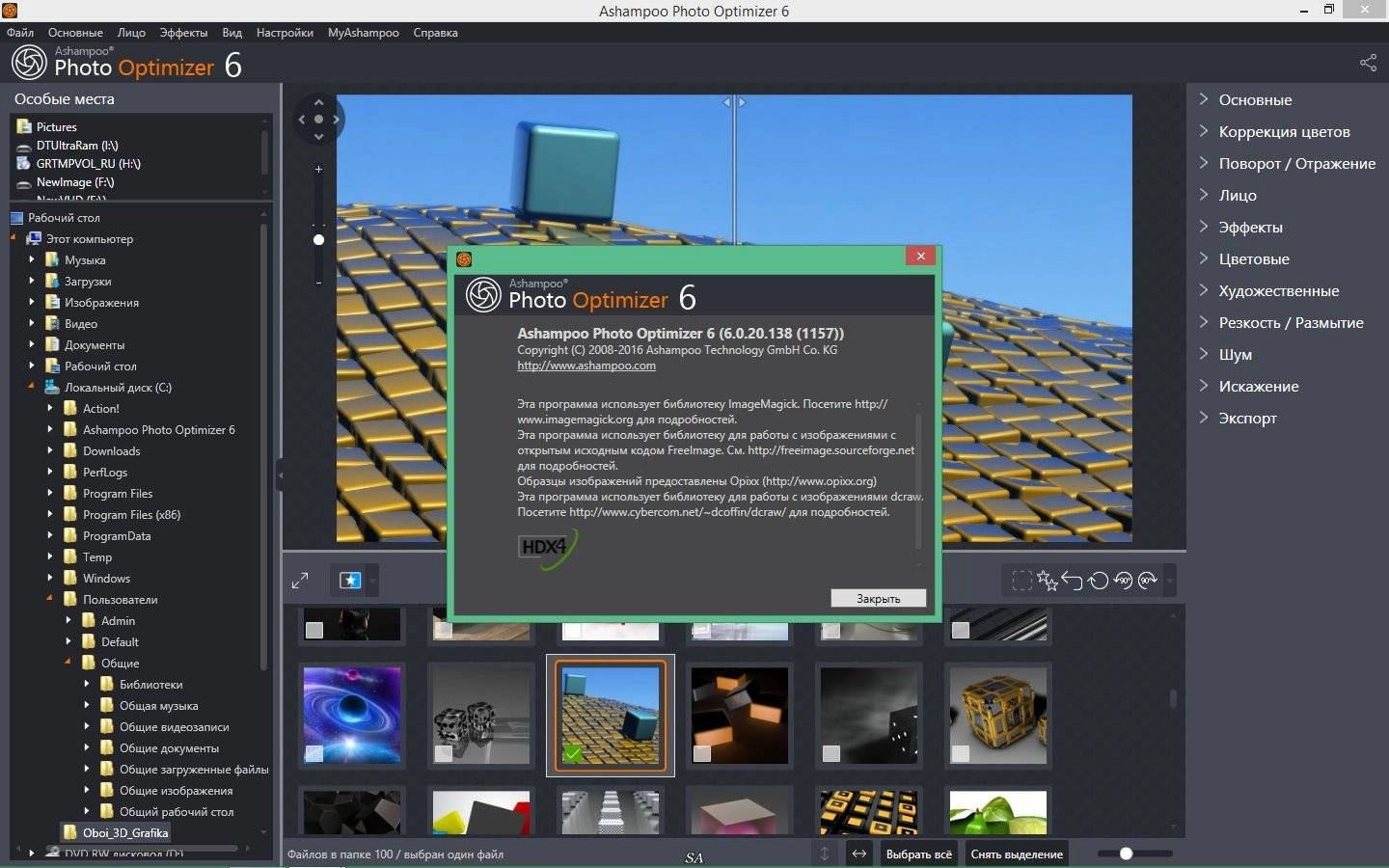Rotate image 90° counterclockwise
The width and height of the screenshot is (1389, 868).
pos(1123,581)
